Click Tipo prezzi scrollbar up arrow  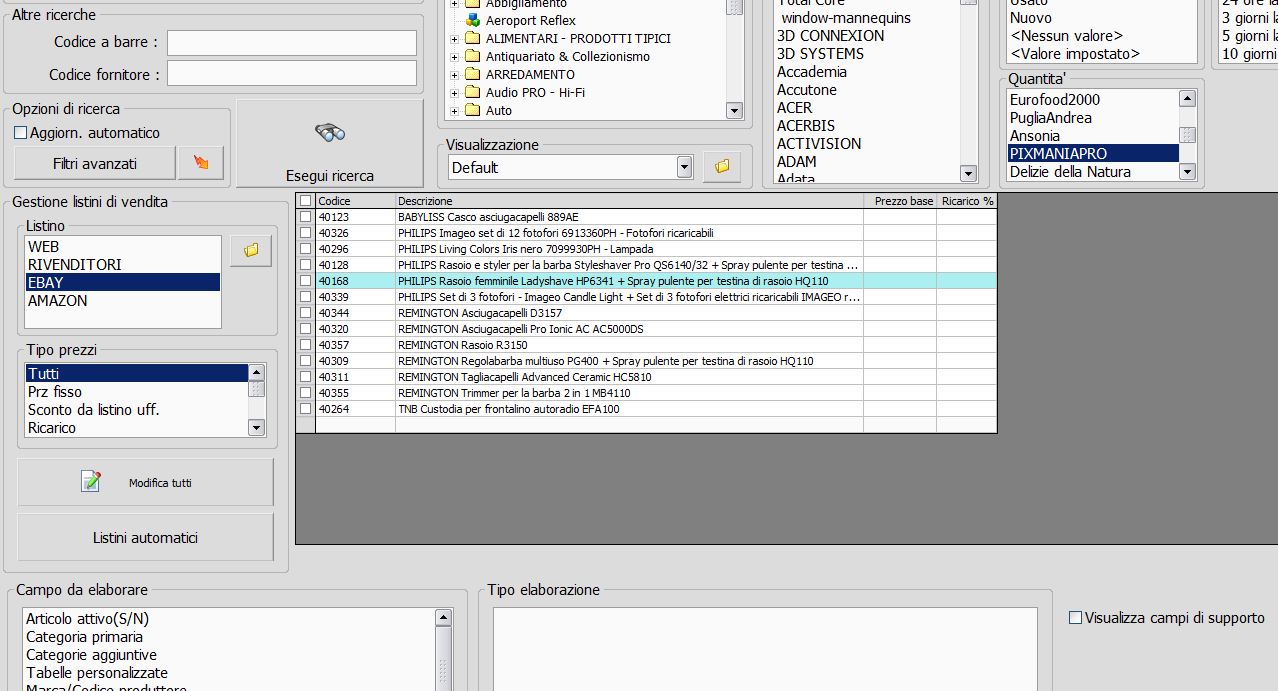256,372
